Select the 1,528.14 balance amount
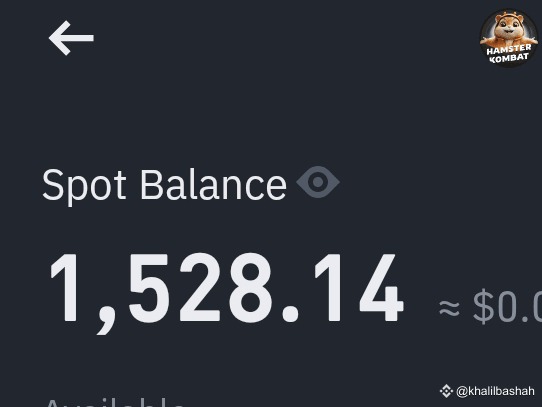The width and height of the screenshot is (542, 407). 227,290
